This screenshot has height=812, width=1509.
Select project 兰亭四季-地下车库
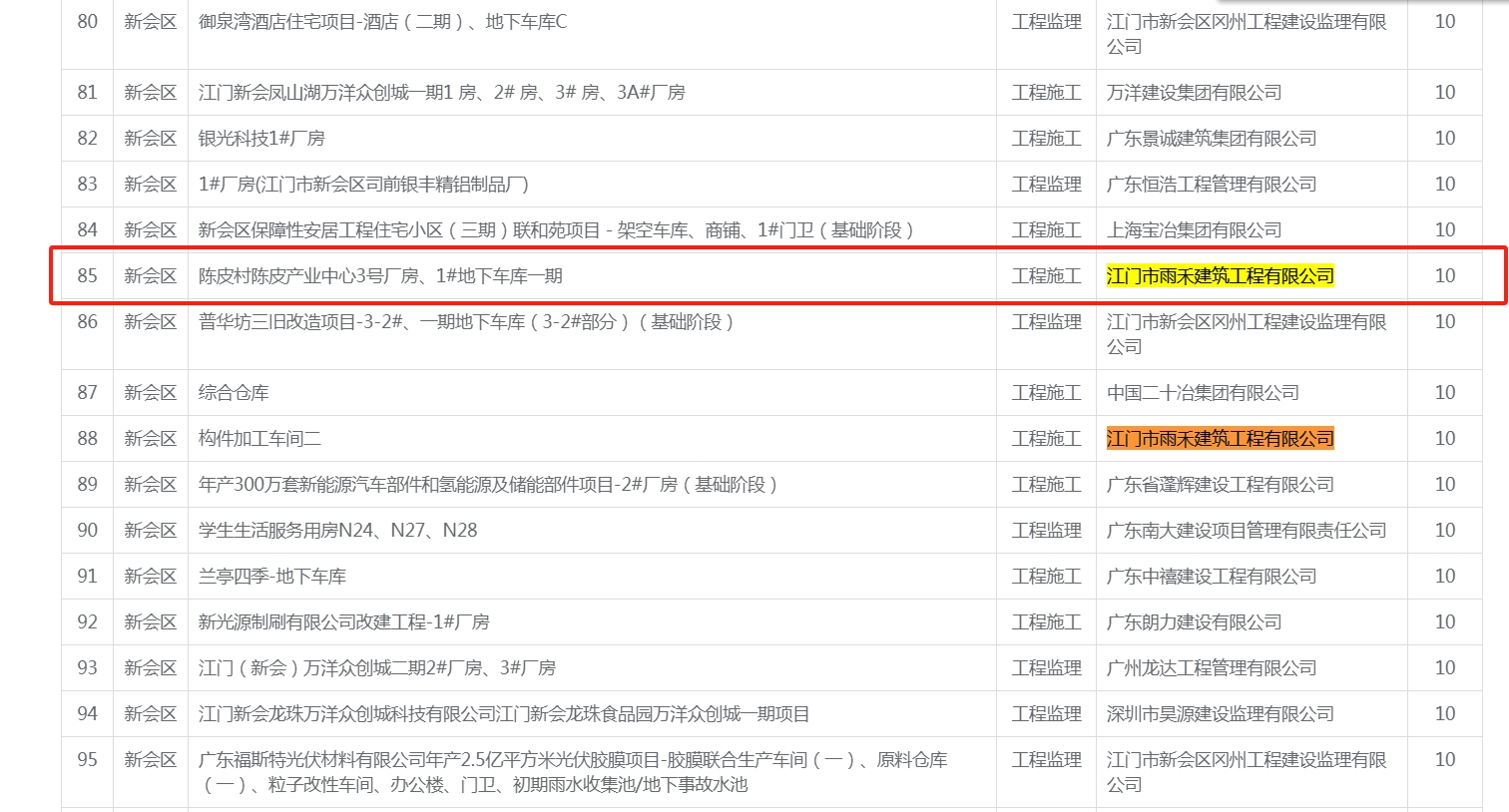272,577
